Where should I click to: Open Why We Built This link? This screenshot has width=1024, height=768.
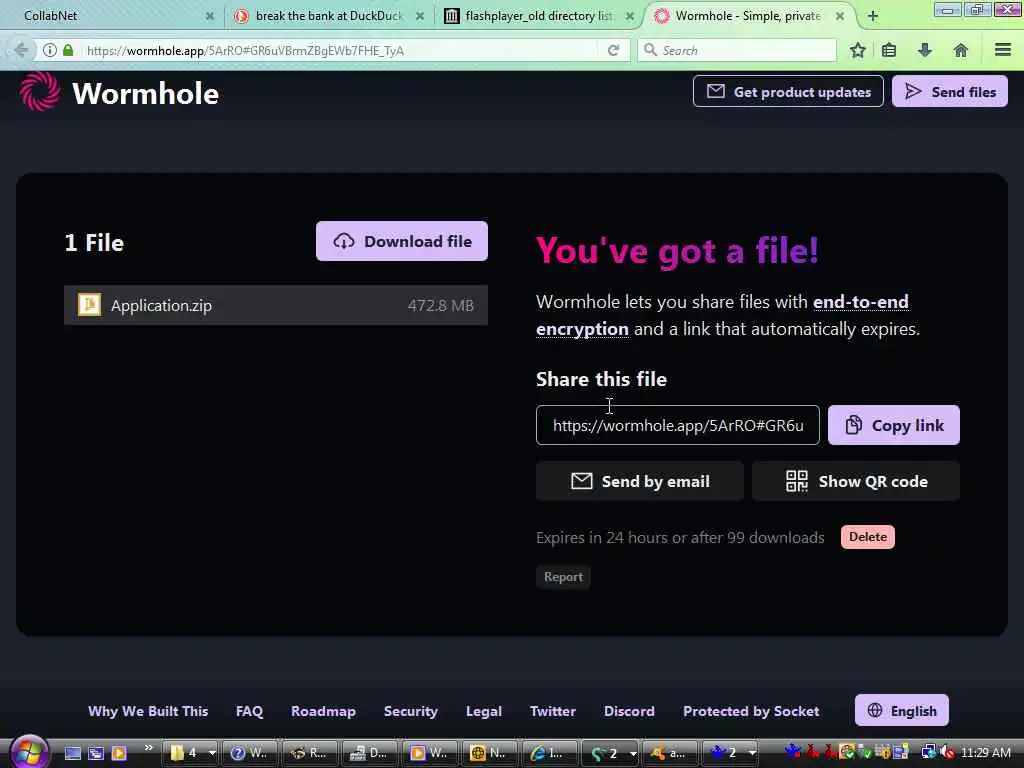(148, 711)
